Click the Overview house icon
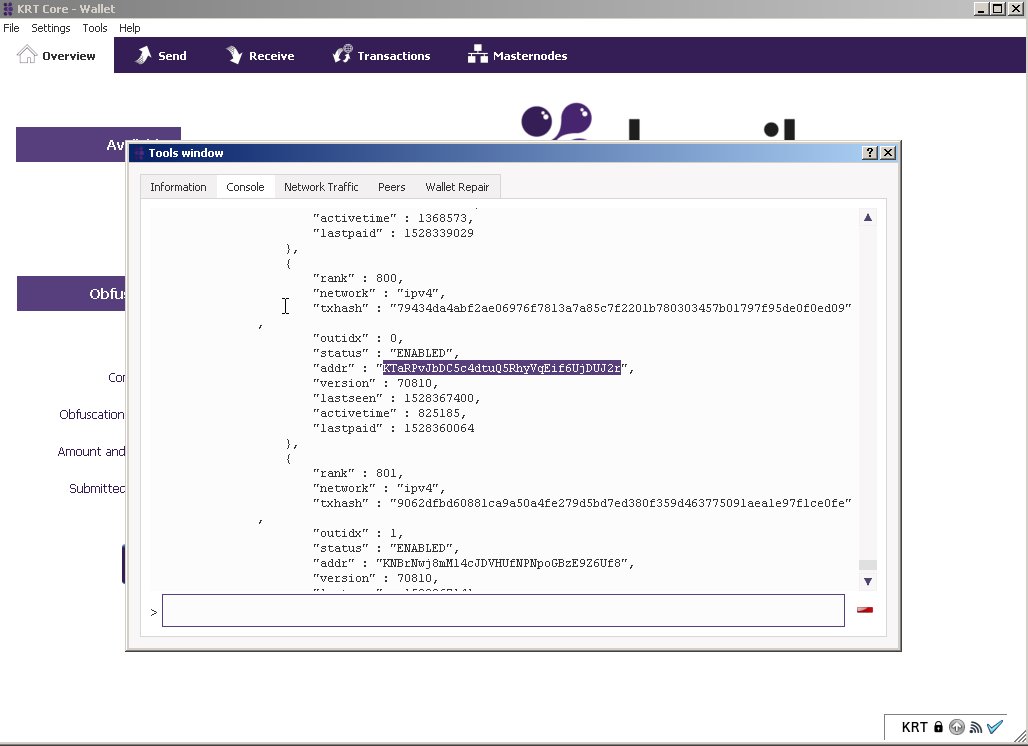Viewport: 1028px width, 746px height. (27, 54)
